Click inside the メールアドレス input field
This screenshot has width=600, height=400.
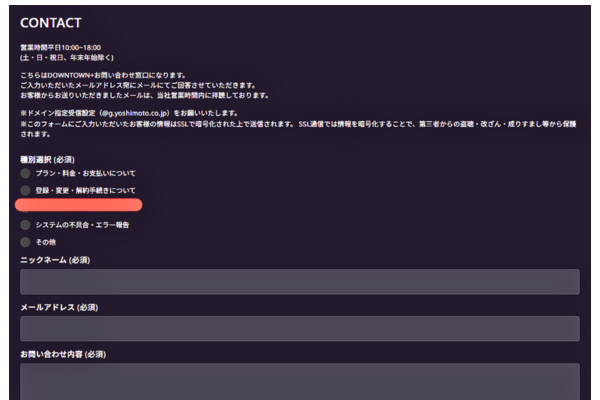point(299,329)
